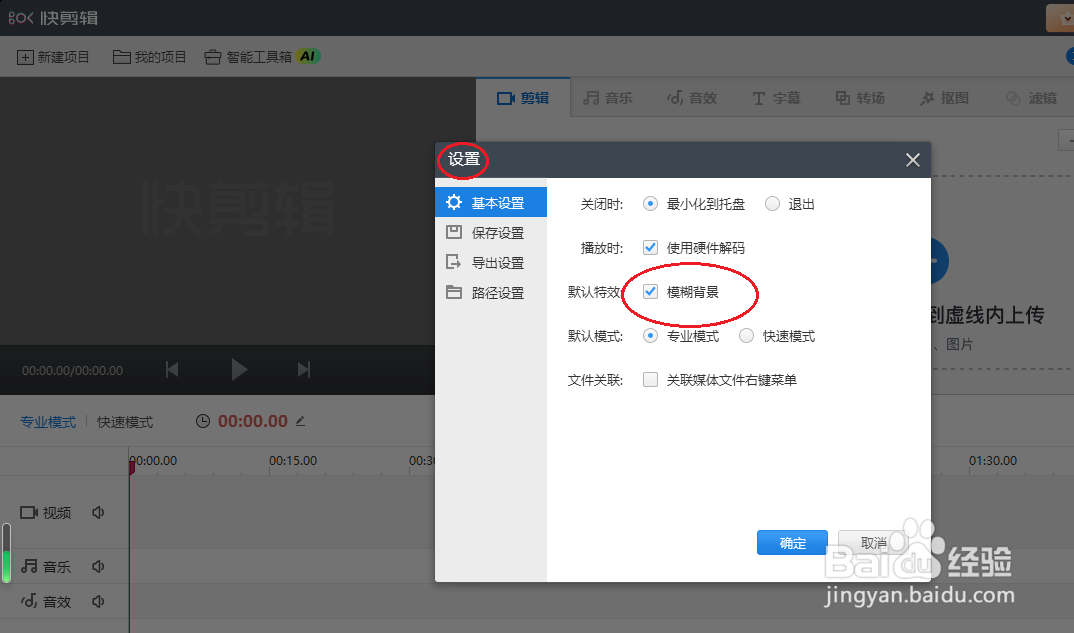
Task: Switch to the 抠图 tab
Action: [x=945, y=98]
